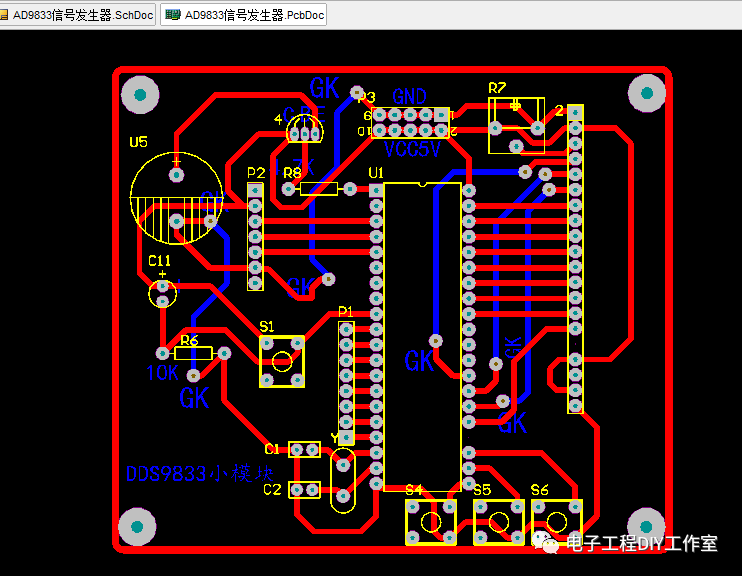Select the C11 capacitor label

tap(159, 261)
